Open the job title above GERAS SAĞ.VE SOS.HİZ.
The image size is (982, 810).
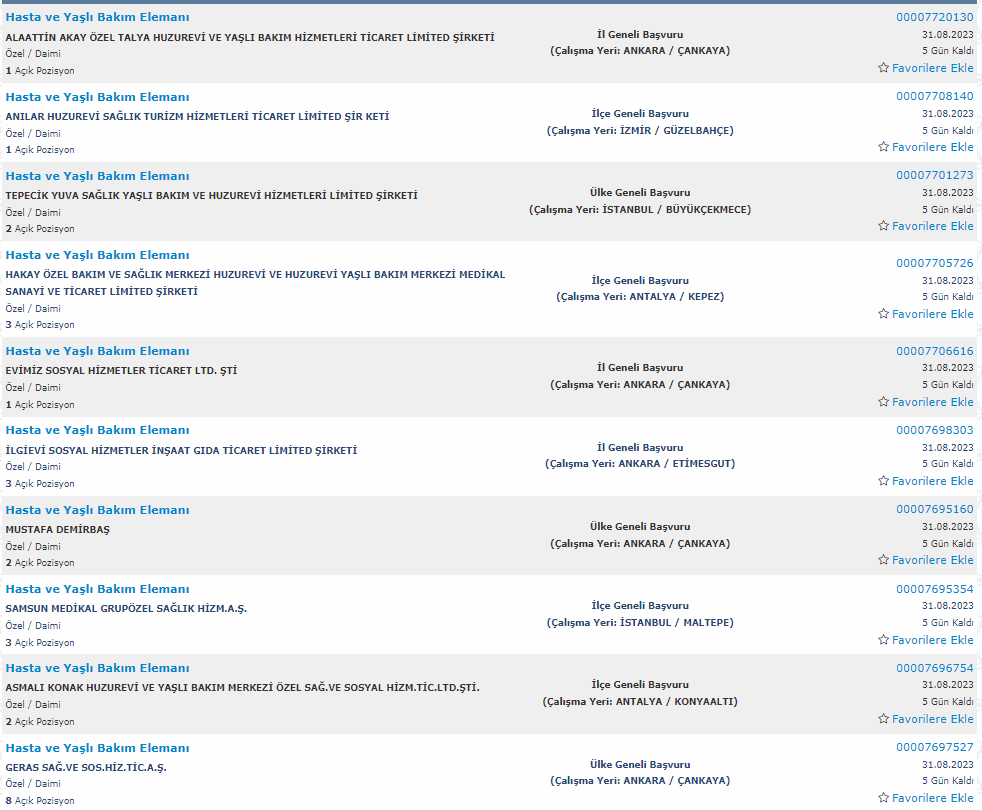pyautogui.click(x=97, y=748)
